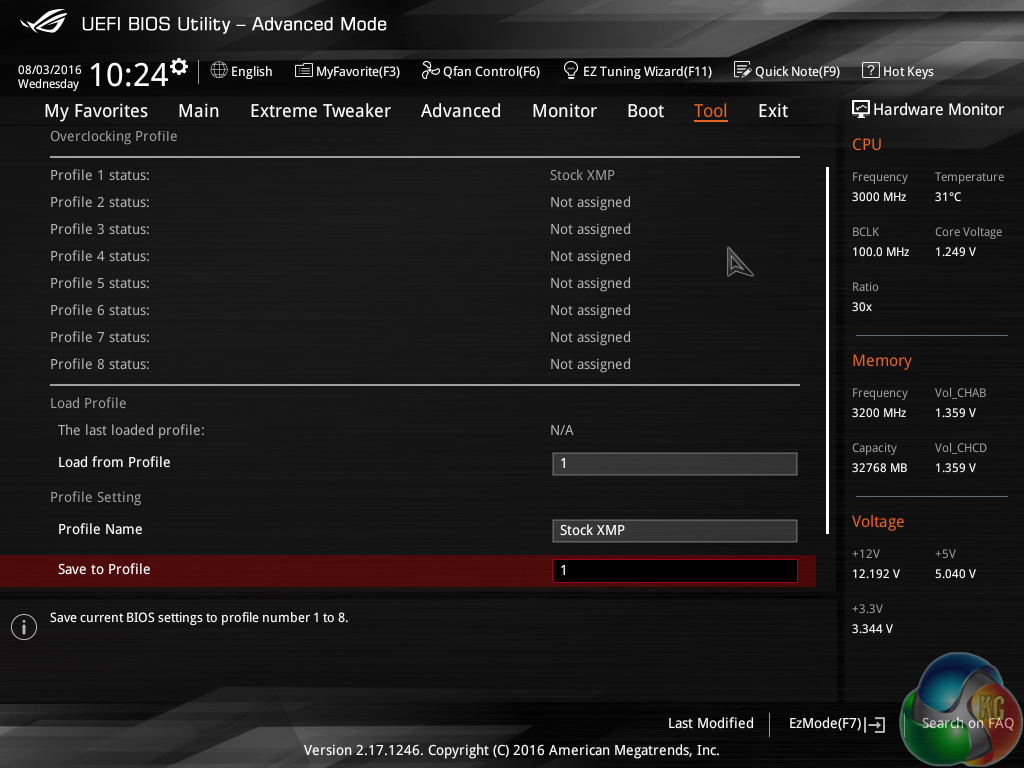
Task: Open MyFavorite(F3) list icon
Action: click(x=303, y=70)
